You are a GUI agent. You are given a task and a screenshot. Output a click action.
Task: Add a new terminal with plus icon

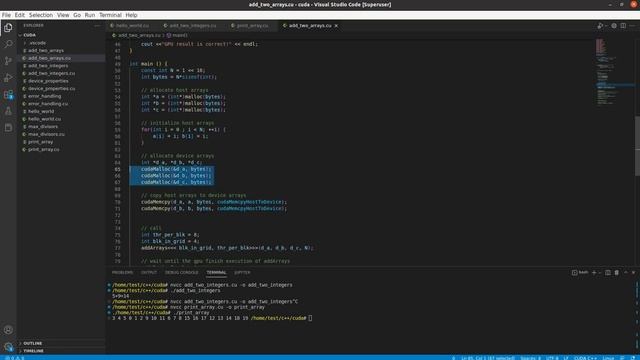point(594,273)
